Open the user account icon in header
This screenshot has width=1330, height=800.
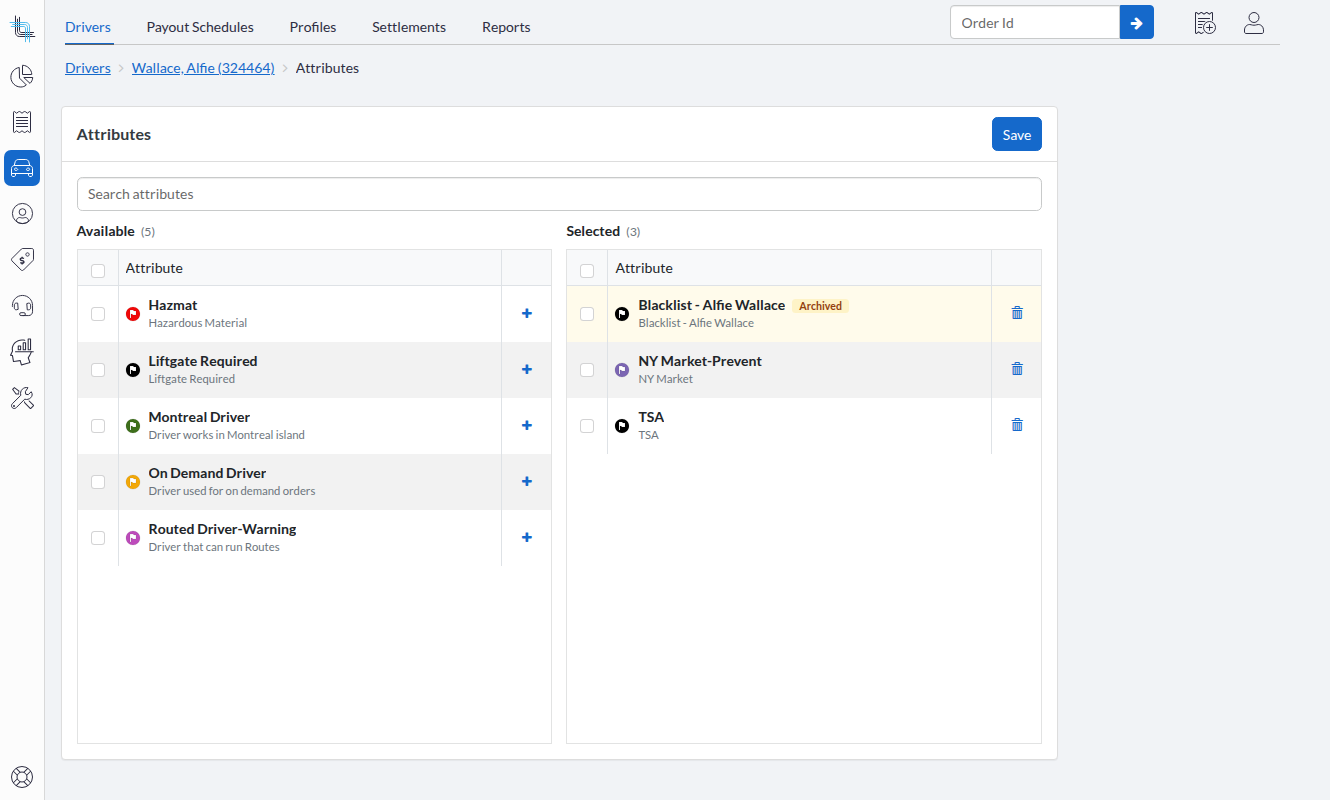click(x=1254, y=23)
